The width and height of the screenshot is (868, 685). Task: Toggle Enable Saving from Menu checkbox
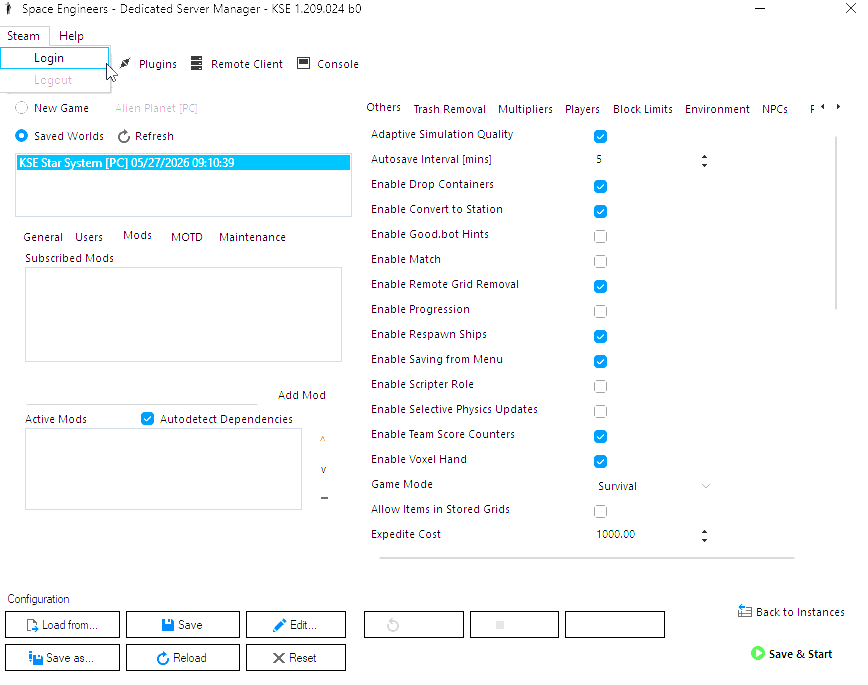[600, 361]
